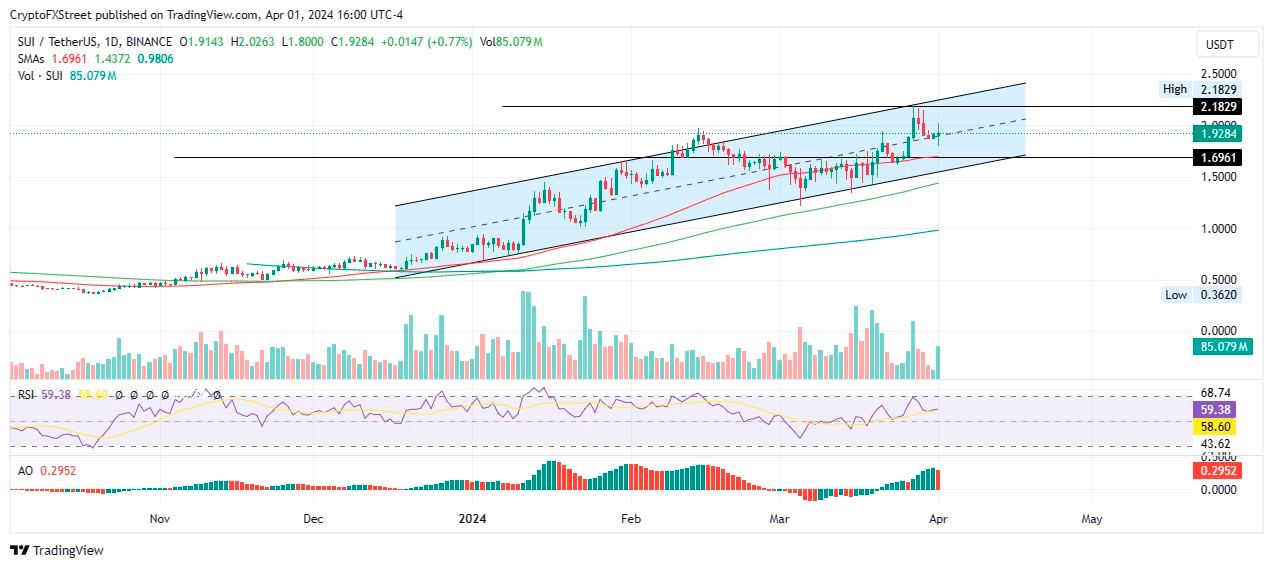
Task: Click the close price value C1.9284
Action: [354, 42]
